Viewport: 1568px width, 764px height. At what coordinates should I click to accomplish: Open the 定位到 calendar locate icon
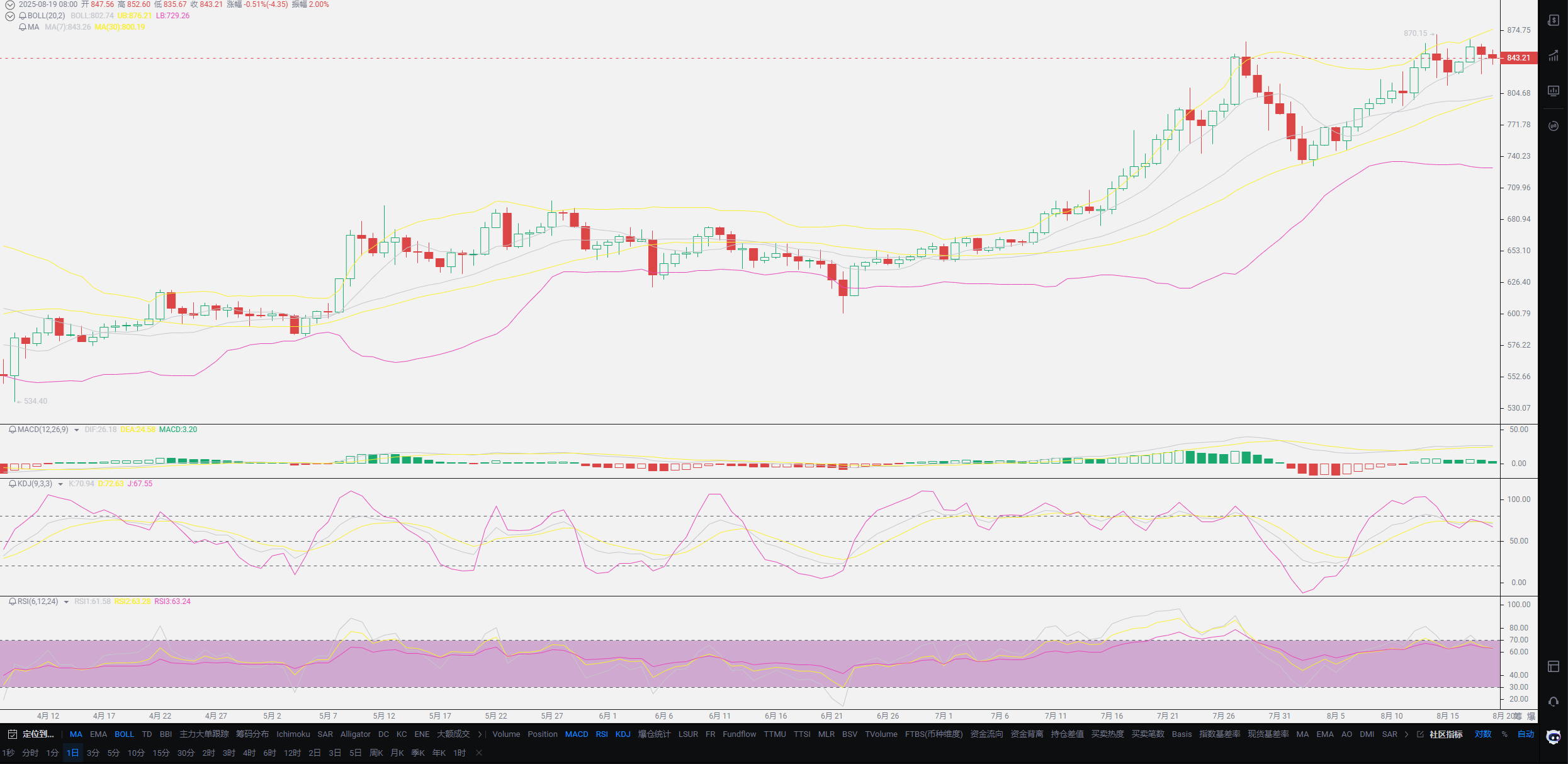click(12, 734)
